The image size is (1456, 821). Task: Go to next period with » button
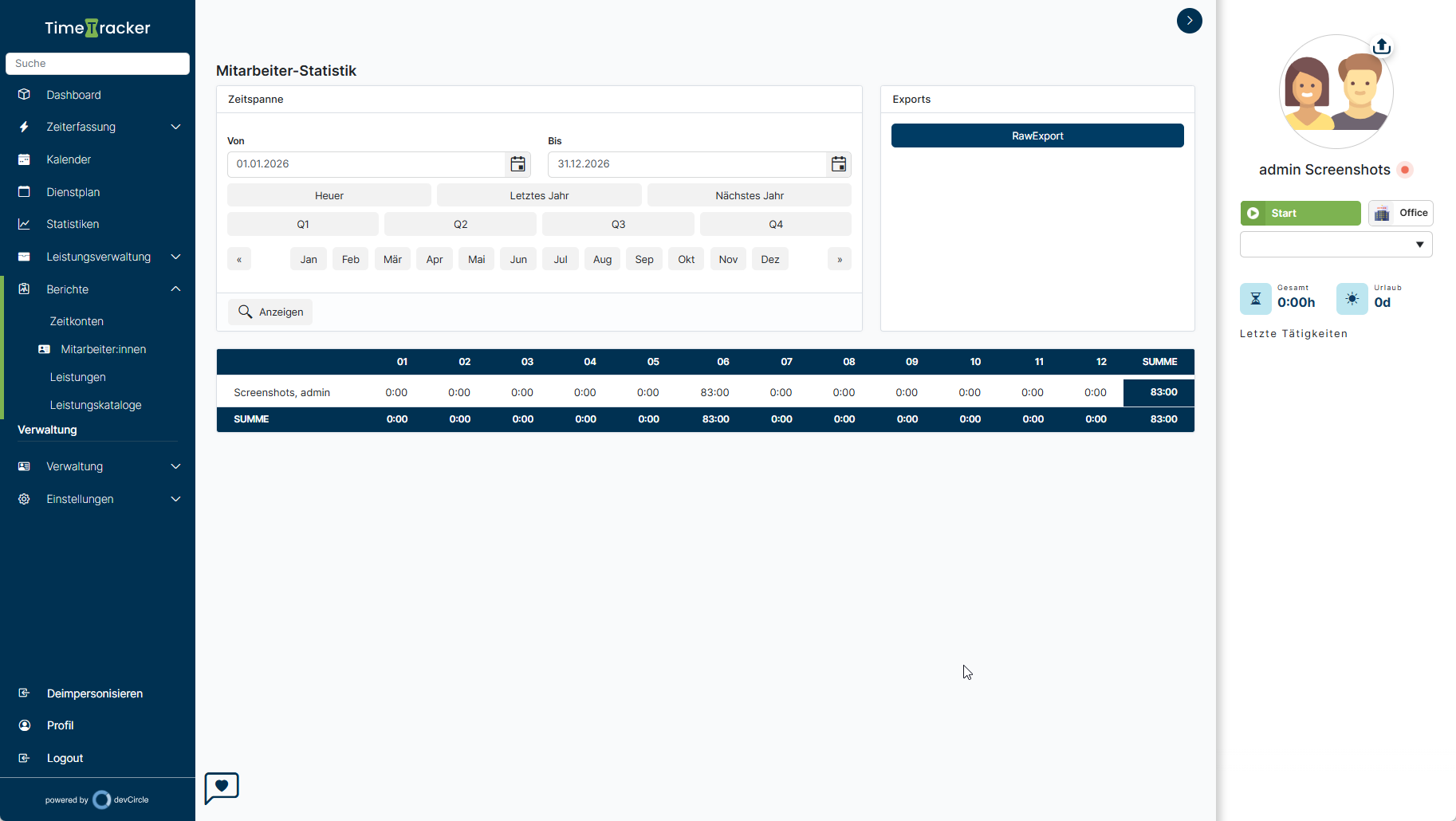point(840,259)
